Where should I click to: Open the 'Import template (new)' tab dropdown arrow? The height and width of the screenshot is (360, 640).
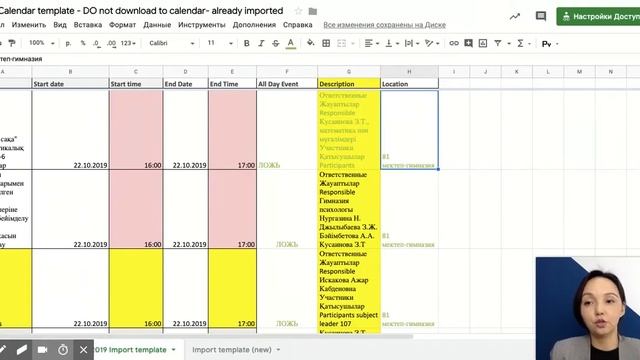278,350
